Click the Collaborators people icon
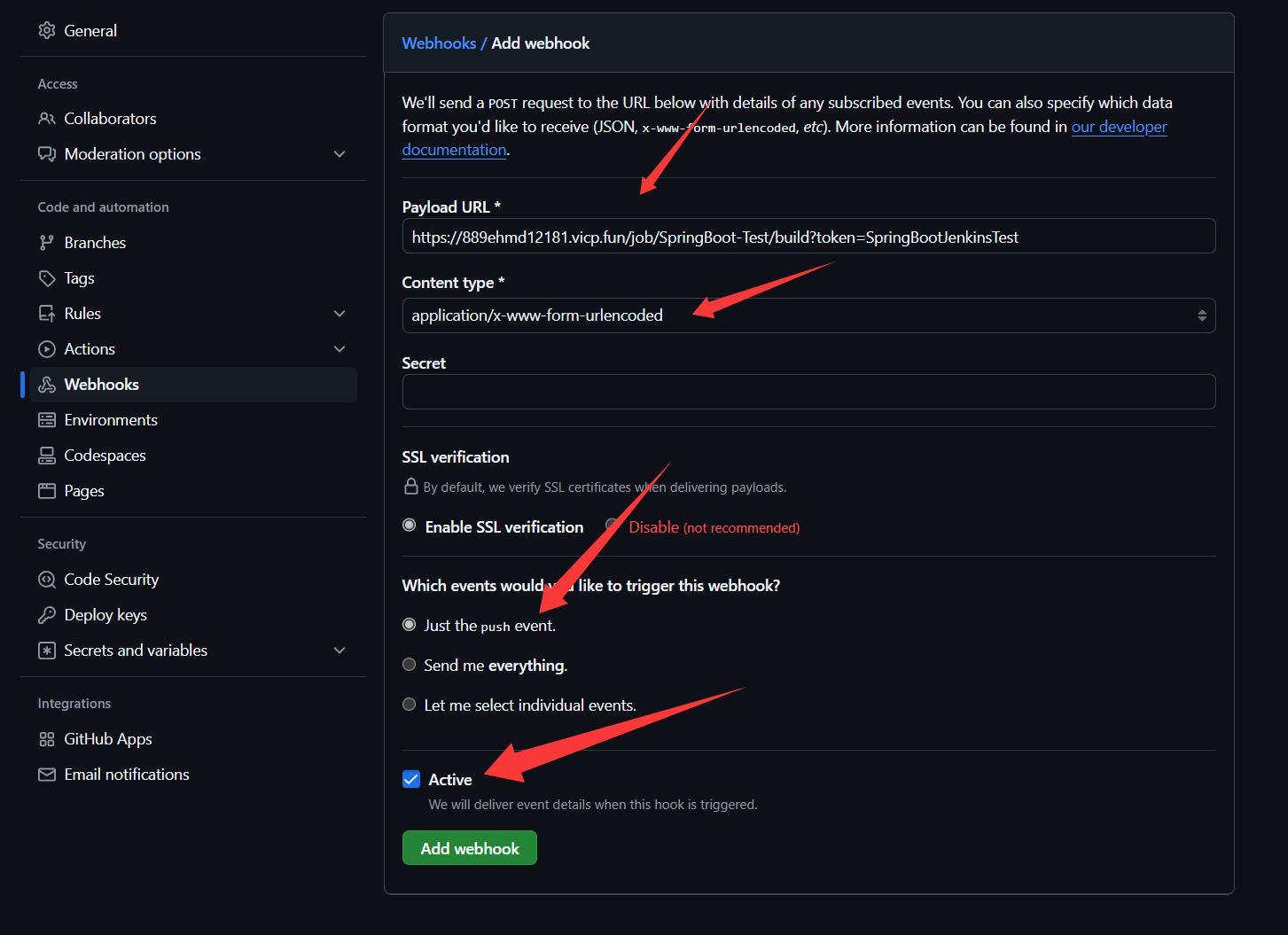The height and width of the screenshot is (935, 1288). click(47, 119)
